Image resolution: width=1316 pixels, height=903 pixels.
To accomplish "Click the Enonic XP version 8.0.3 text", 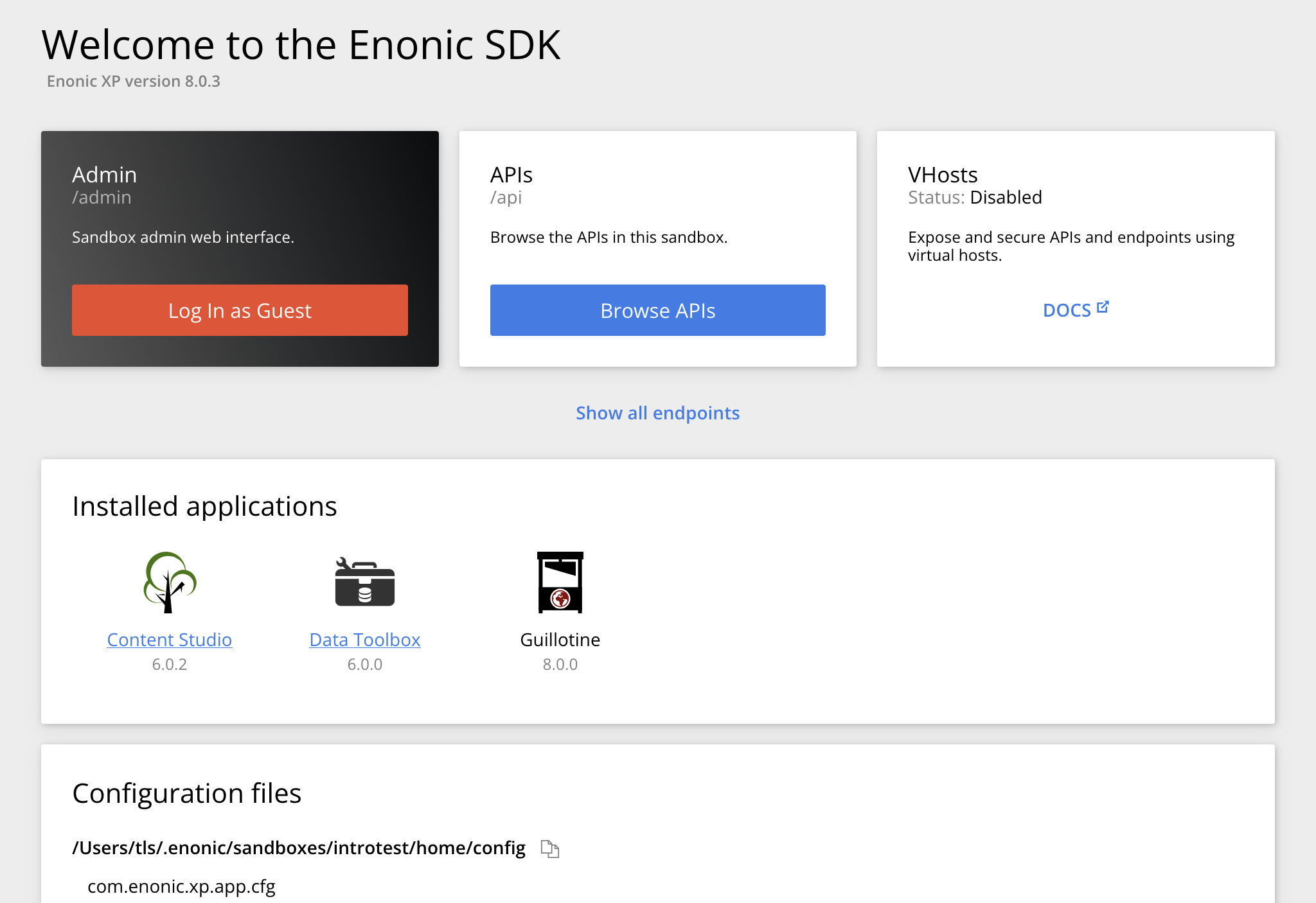I will click(x=134, y=82).
